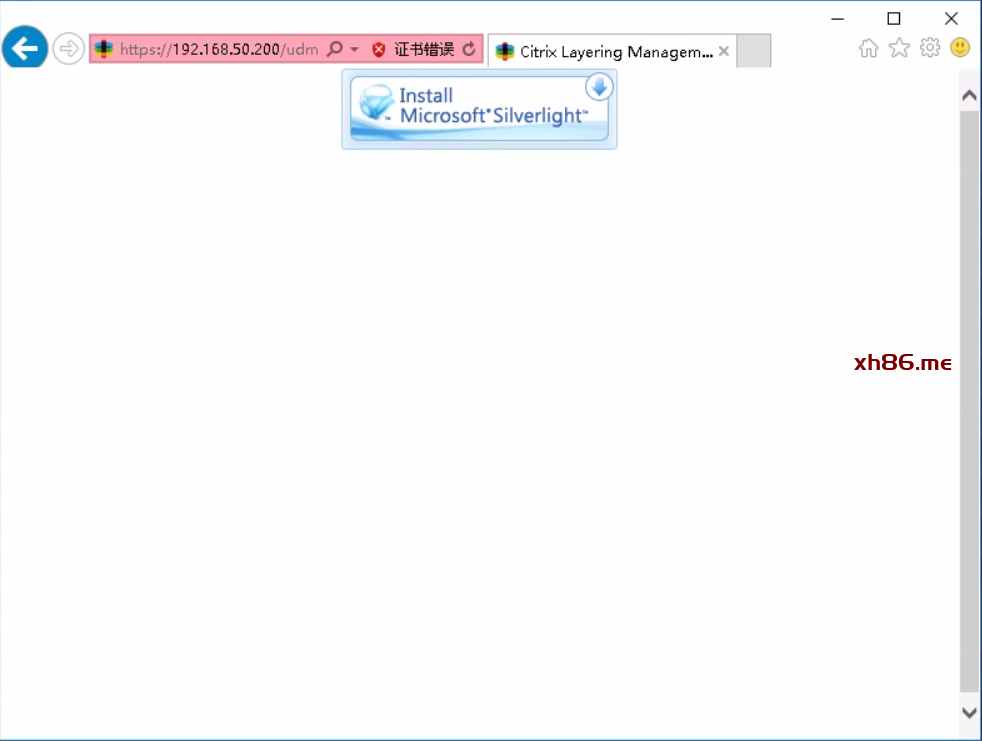Select the Citrix Layering Management tab

[x=605, y=52]
